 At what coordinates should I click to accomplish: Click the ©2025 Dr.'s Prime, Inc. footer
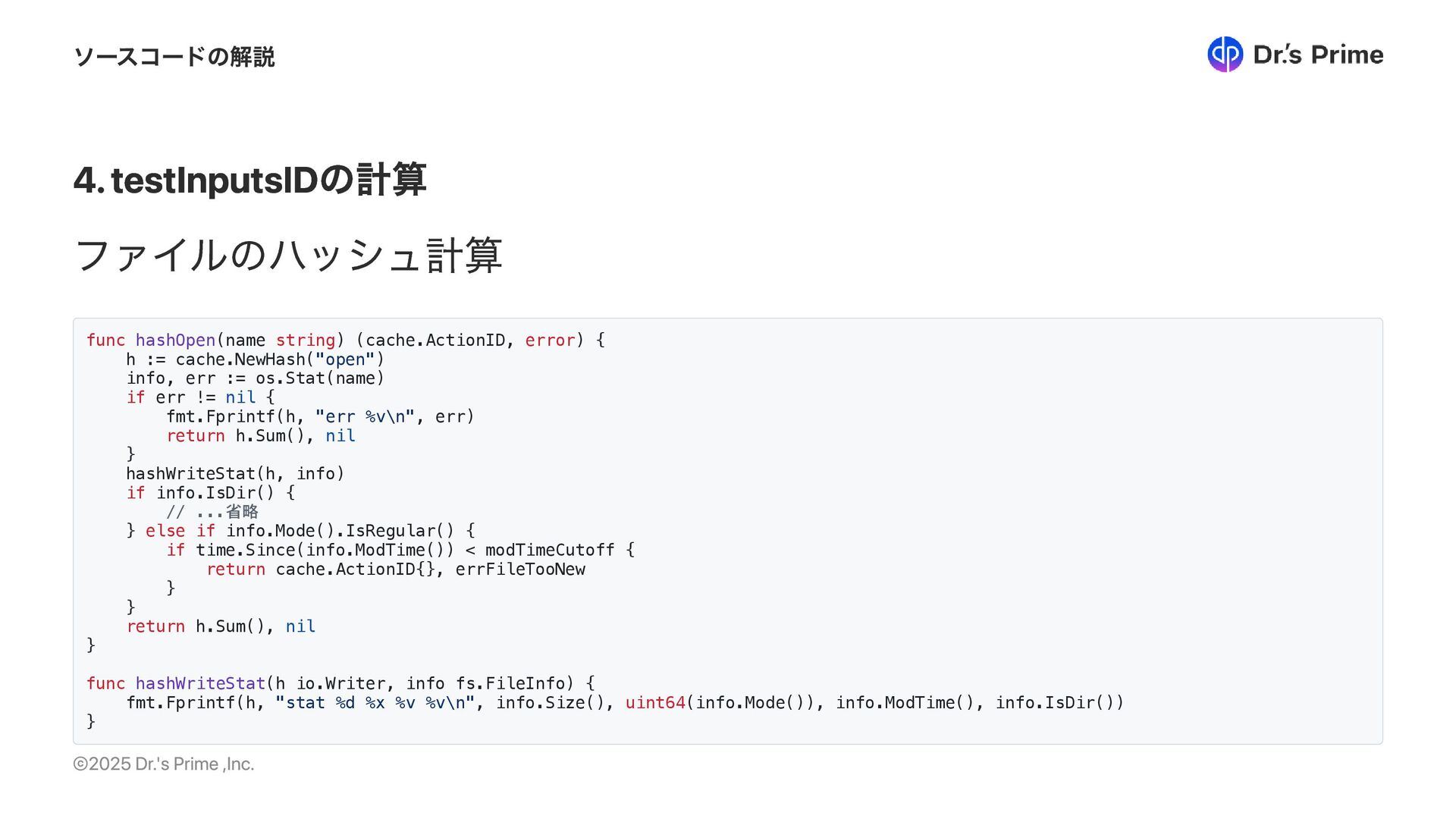point(163,764)
